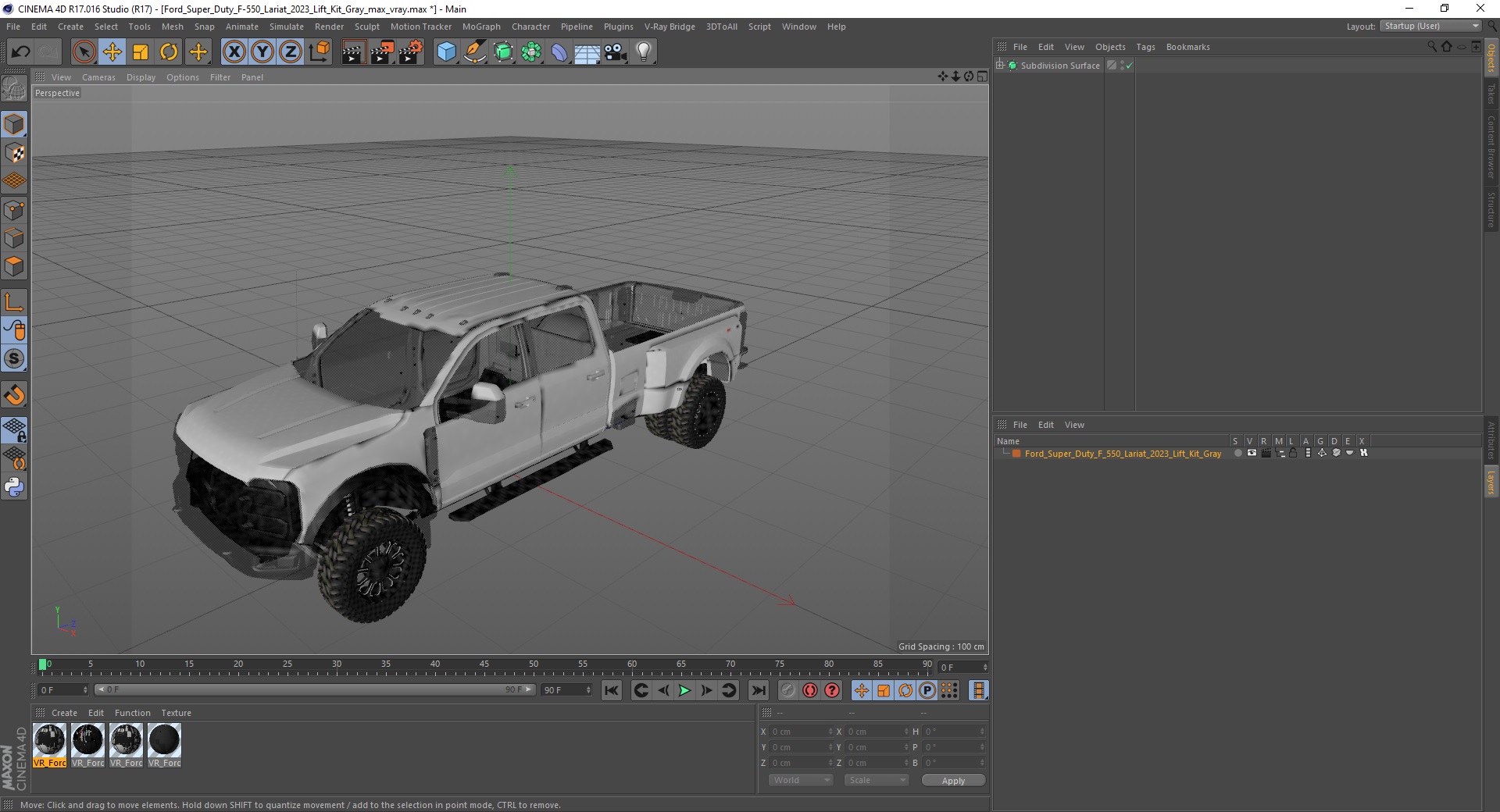The width and height of the screenshot is (1500, 812).
Task: Open the MoGraph menu
Action: [481, 27]
